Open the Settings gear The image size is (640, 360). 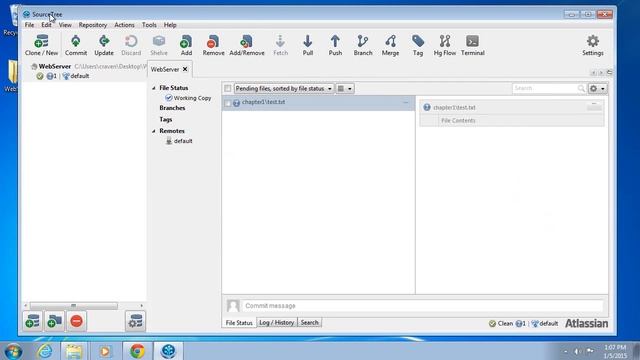pos(593,45)
